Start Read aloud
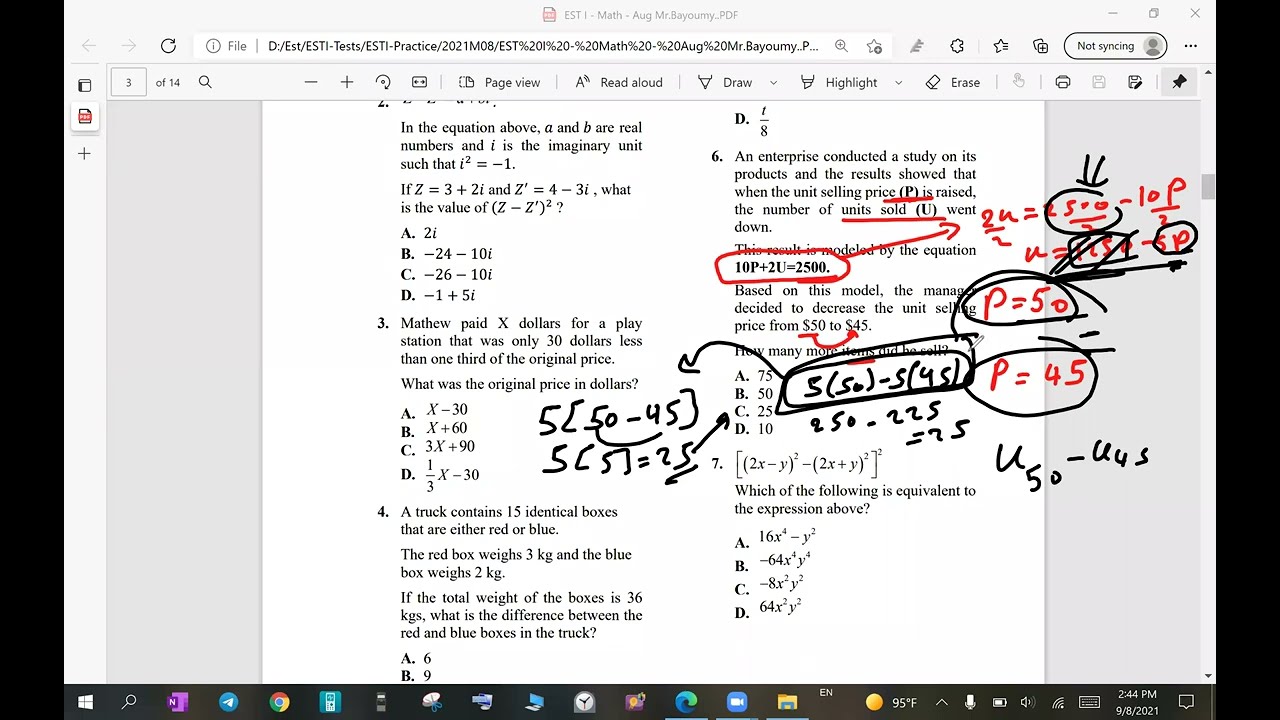The height and width of the screenshot is (720, 1280). coord(619,82)
